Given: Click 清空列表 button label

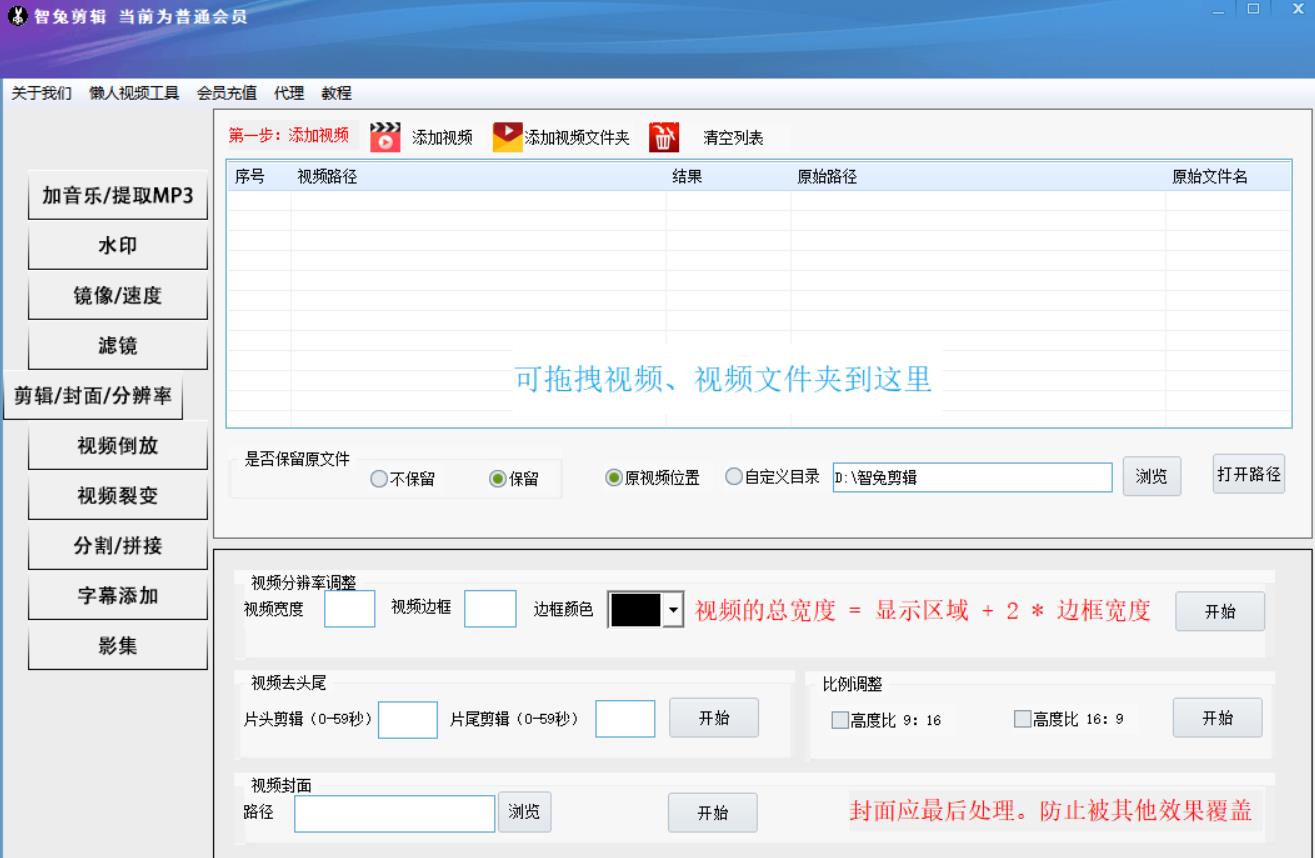Looking at the screenshot, I should [733, 138].
